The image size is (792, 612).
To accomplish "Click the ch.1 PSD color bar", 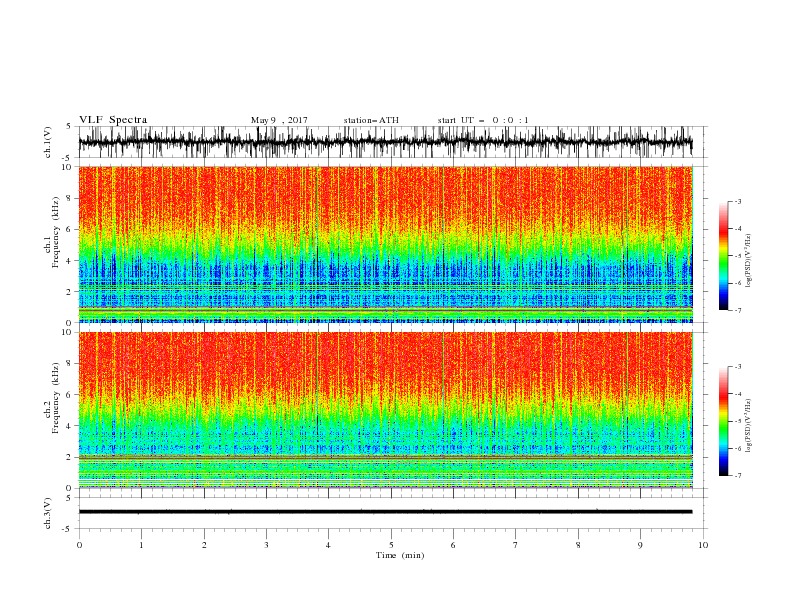I will (723, 256).
